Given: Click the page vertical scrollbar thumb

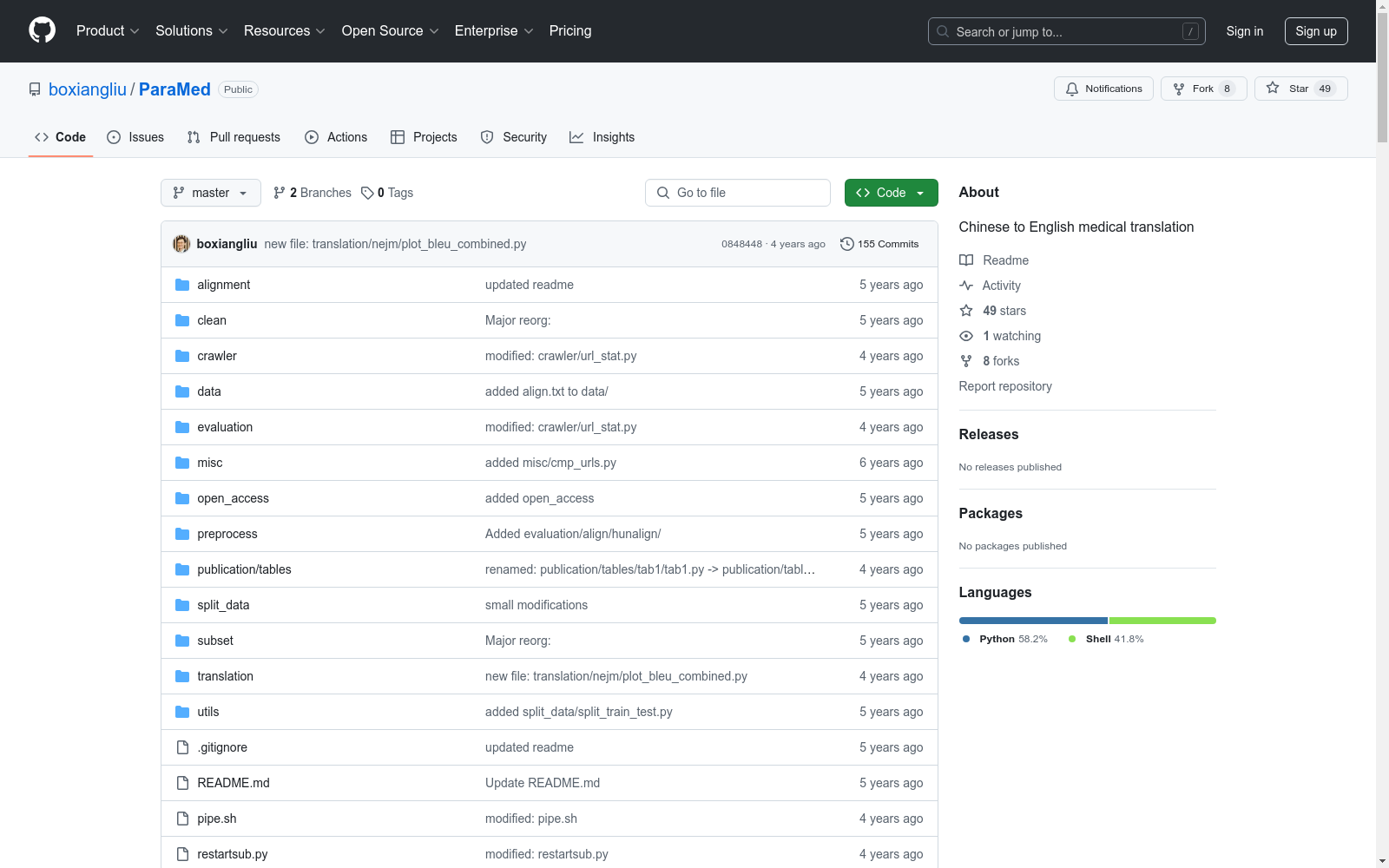Looking at the screenshot, I should 1382,78.
